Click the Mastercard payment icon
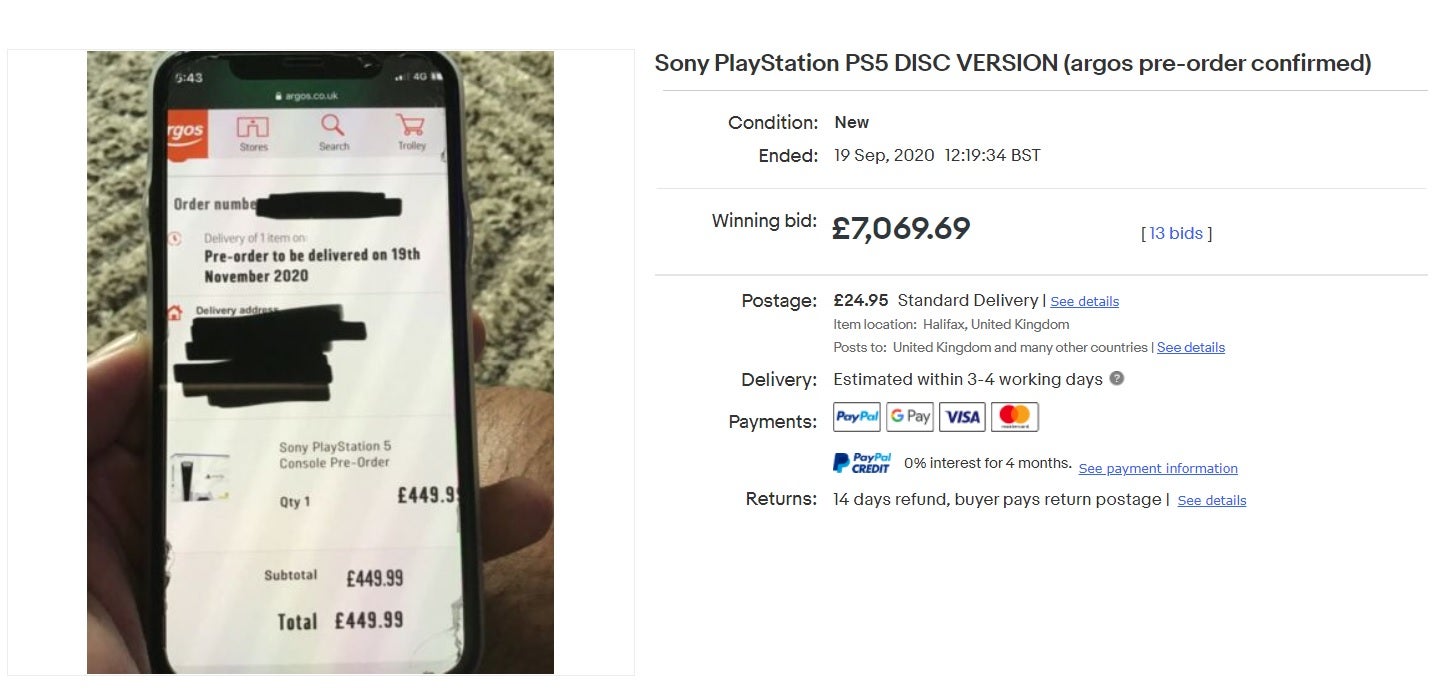1449x689 pixels. [1015, 417]
